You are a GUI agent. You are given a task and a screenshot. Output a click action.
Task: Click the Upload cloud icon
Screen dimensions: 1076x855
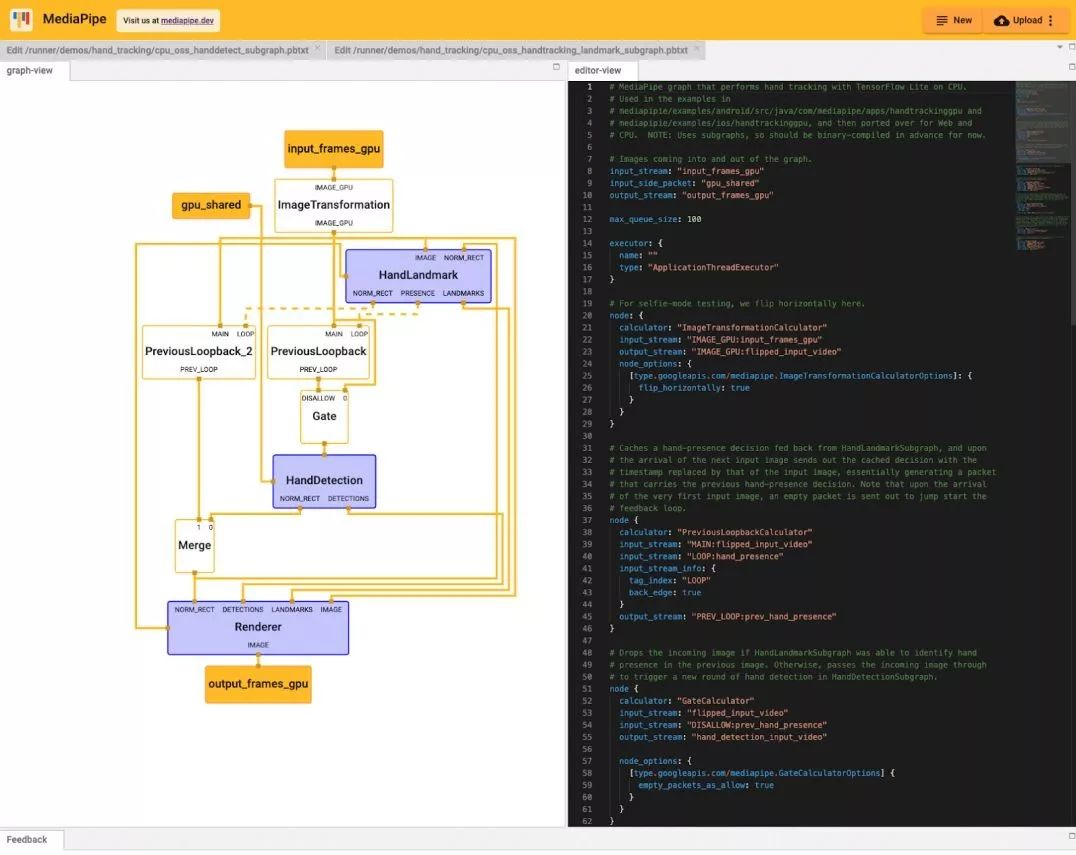pos(1001,20)
